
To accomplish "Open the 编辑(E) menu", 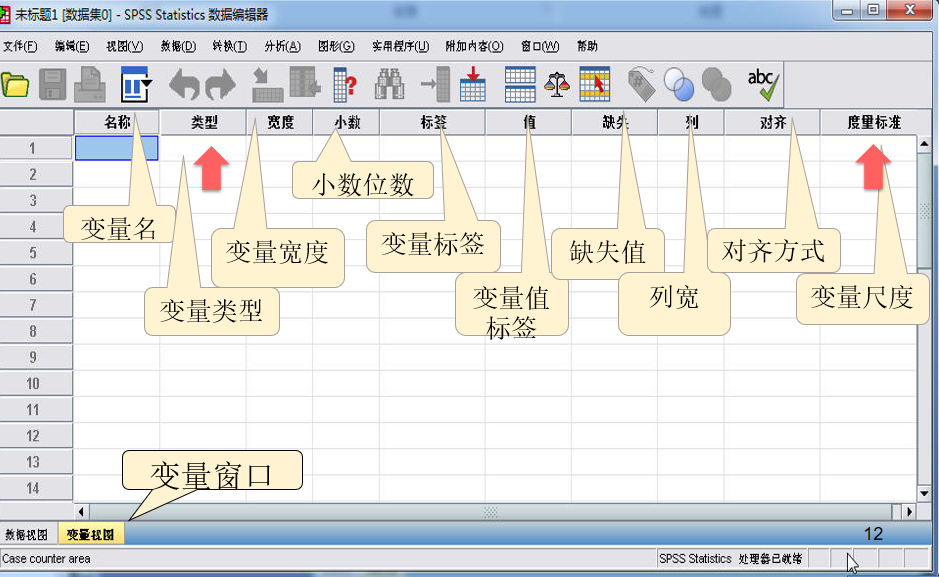I will click(x=72, y=46).
